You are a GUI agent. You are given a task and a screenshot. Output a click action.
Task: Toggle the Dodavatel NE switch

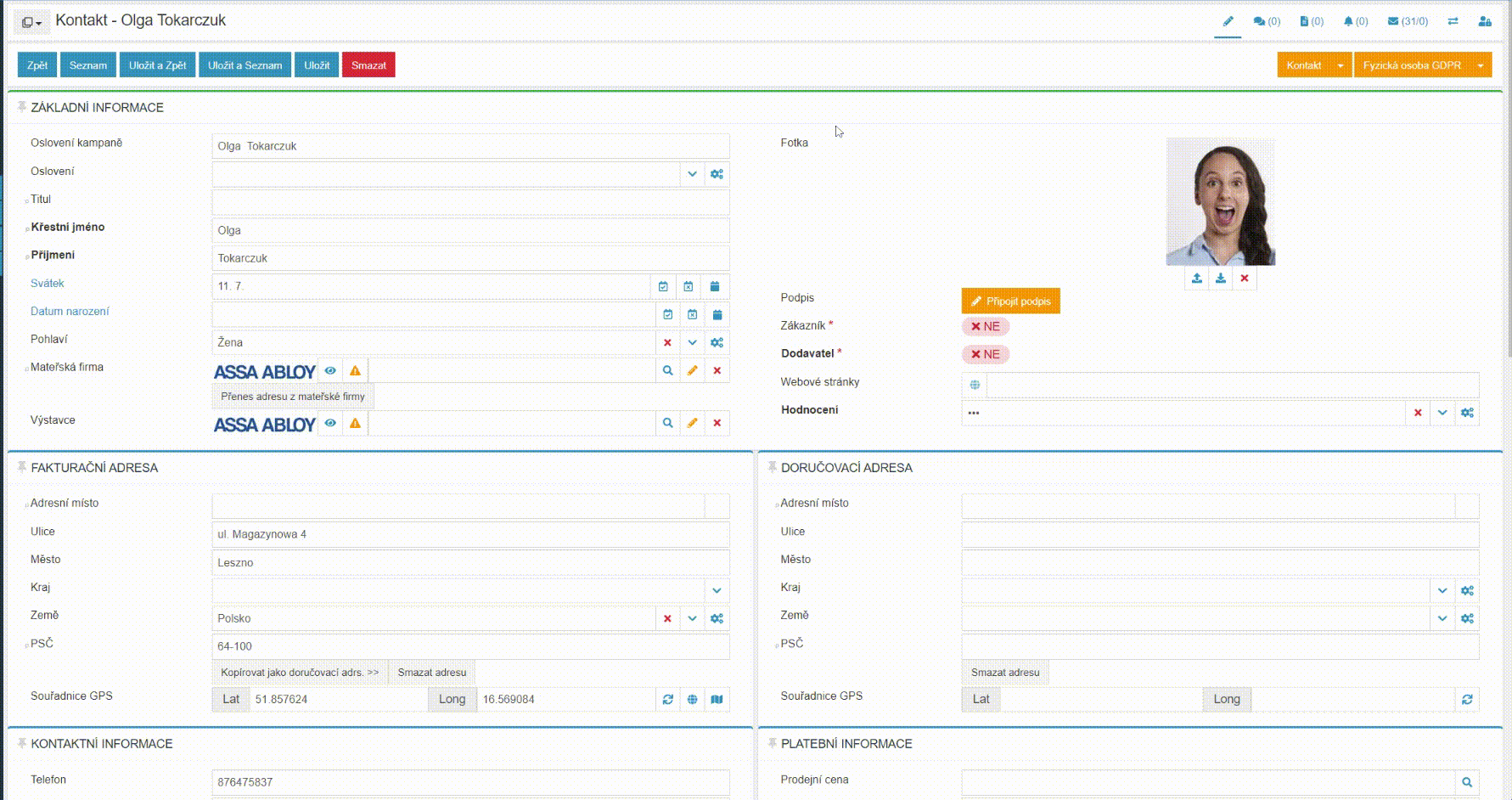[985, 355]
